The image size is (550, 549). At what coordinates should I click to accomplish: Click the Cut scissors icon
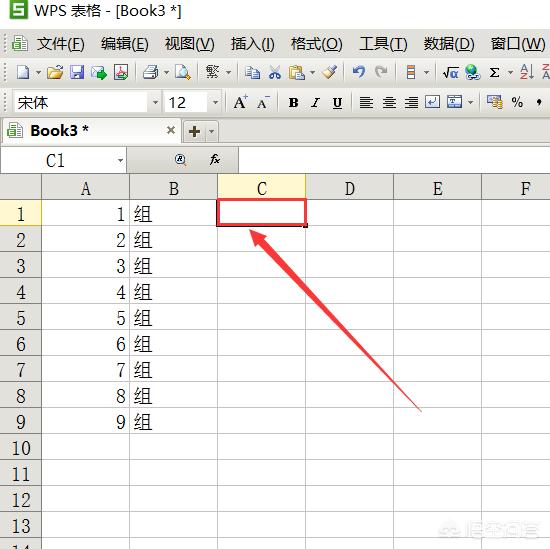coord(275,73)
